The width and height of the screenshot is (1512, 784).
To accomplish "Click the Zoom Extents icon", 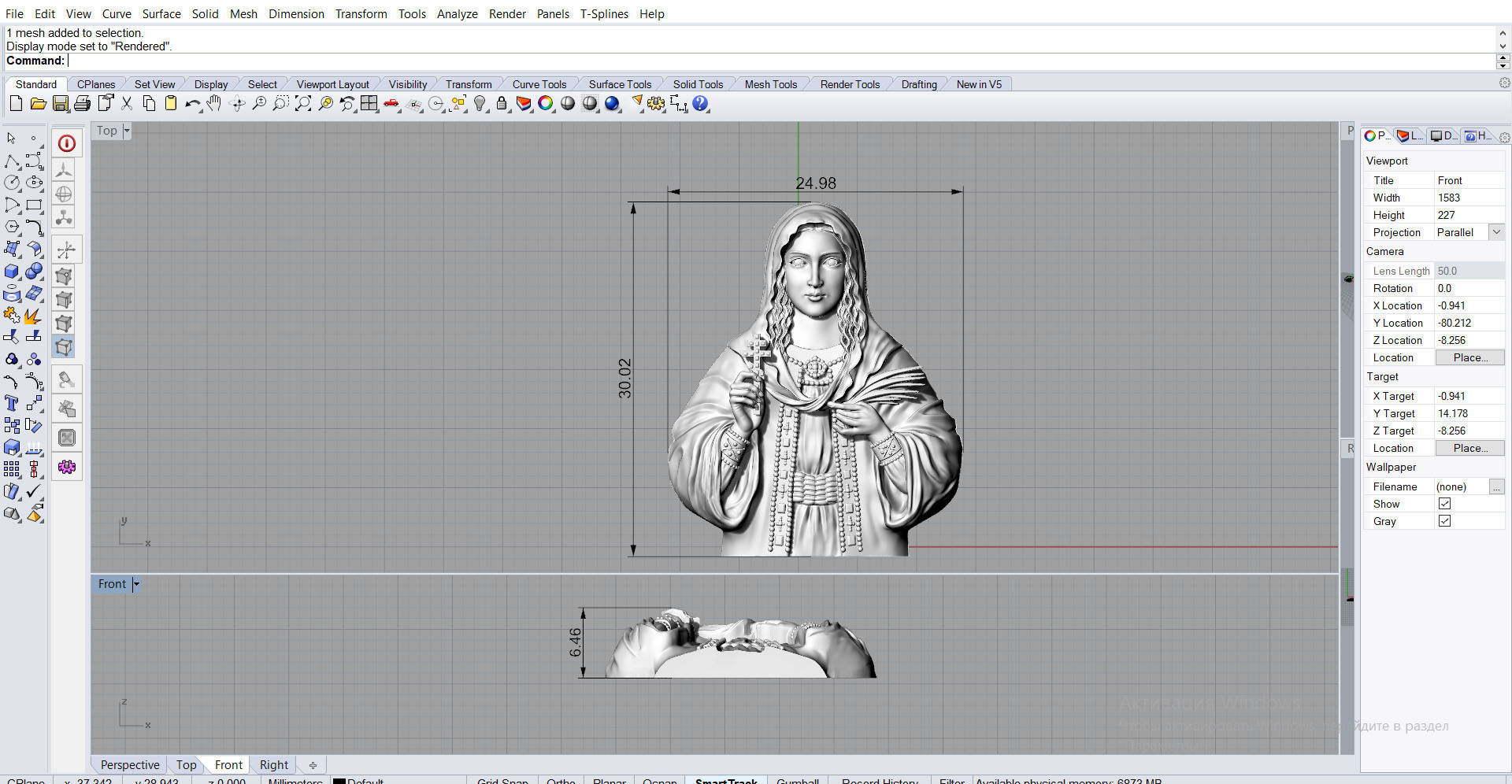I will pos(302,103).
